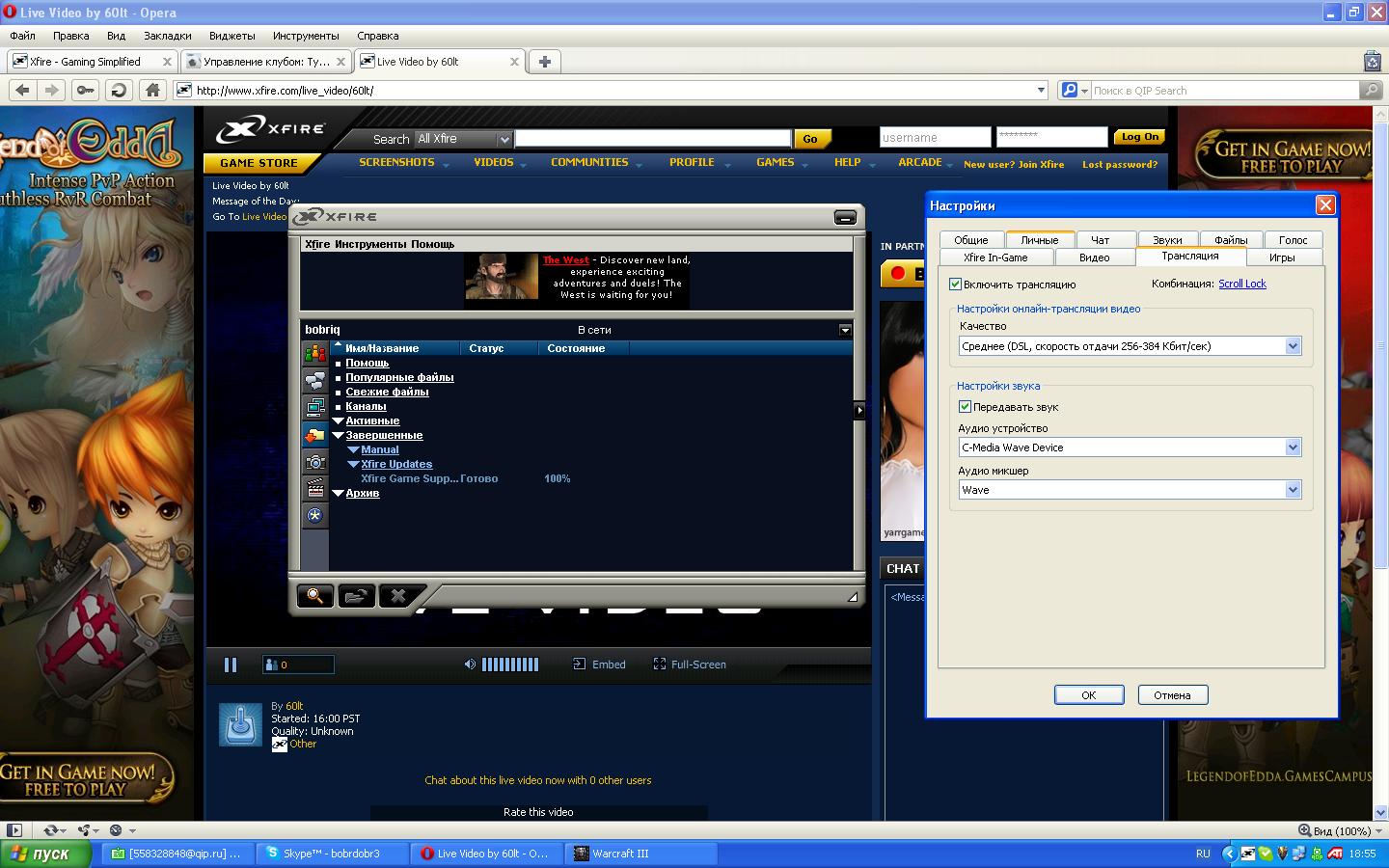Open Opera's 'Закладки' menu
The width and height of the screenshot is (1389, 868).
168,36
